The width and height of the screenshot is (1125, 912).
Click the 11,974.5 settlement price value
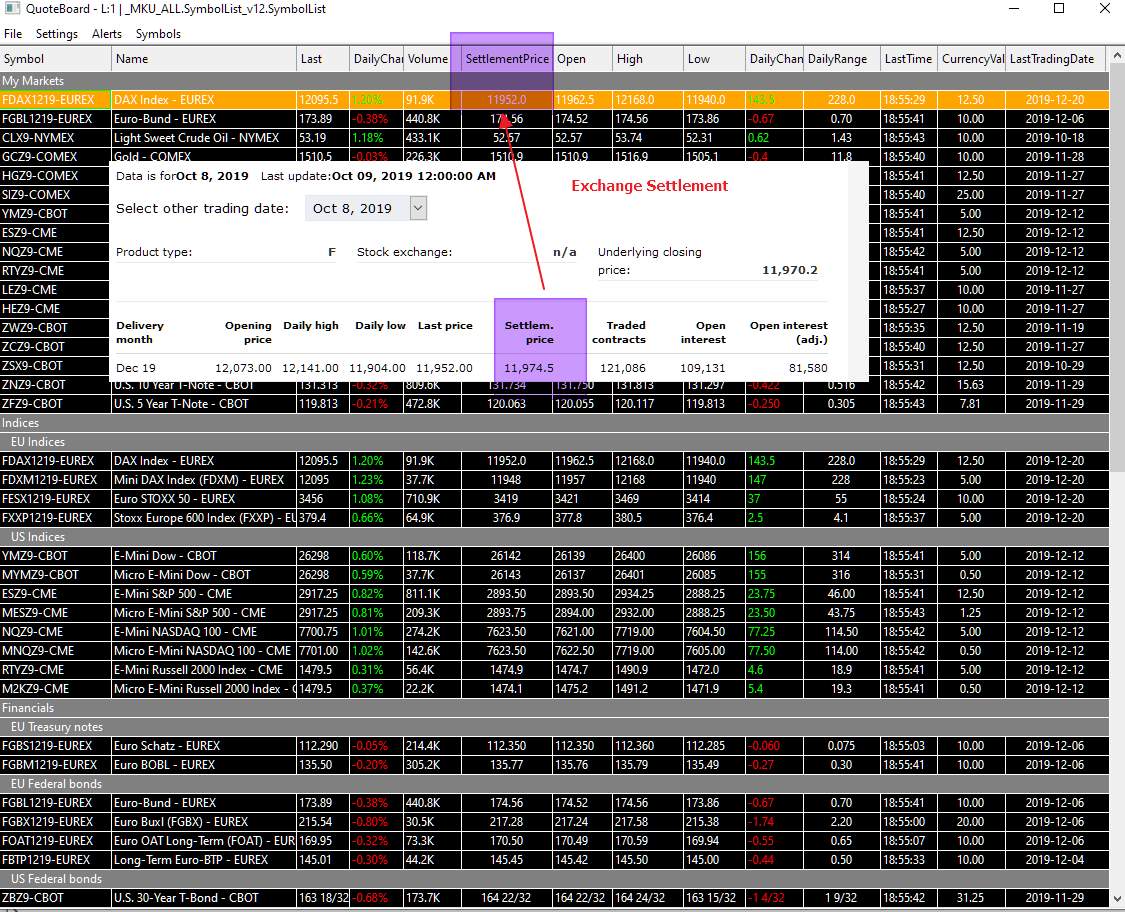click(x=529, y=368)
